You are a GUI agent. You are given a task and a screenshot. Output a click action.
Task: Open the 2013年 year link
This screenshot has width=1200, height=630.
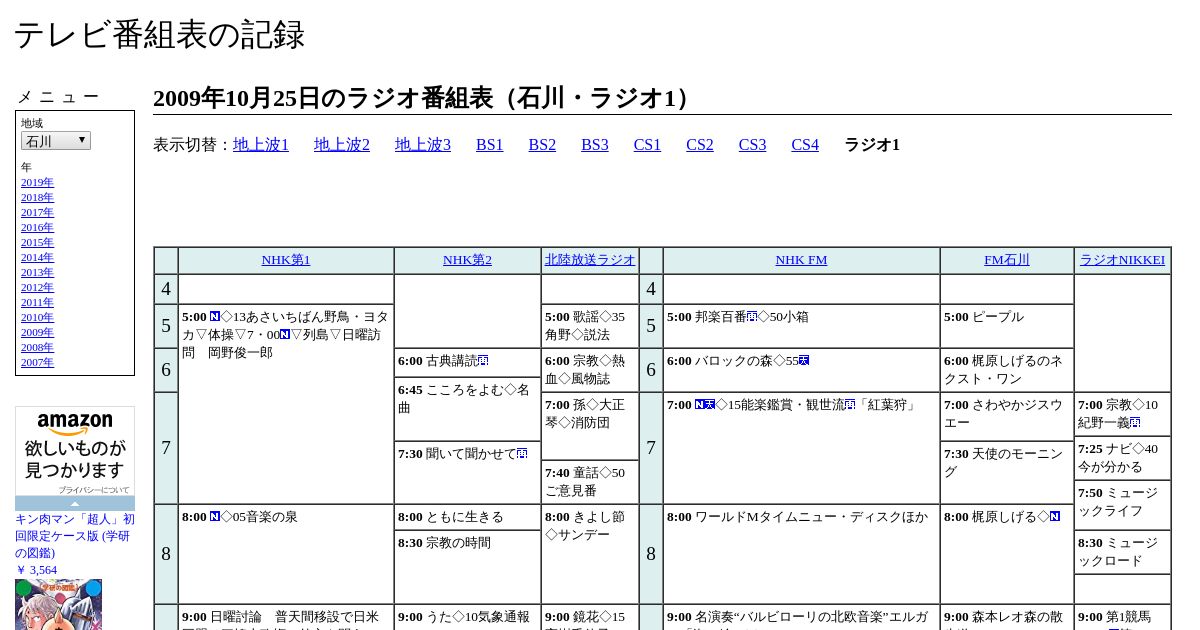click(37, 272)
